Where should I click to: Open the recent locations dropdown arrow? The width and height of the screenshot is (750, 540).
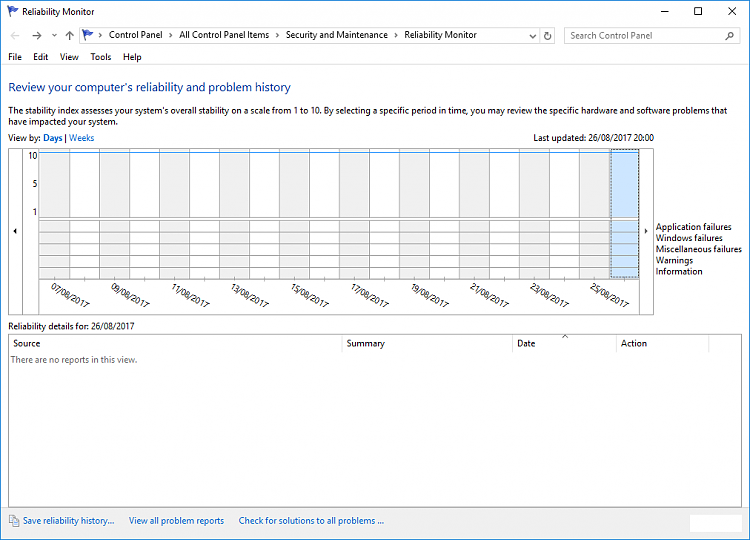54,35
